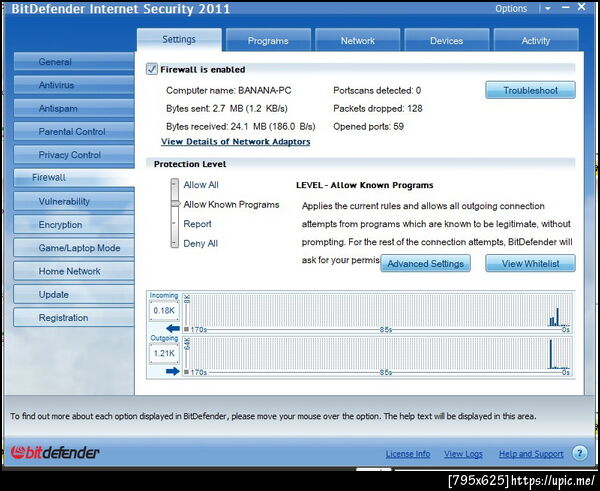Image resolution: width=600 pixels, height=491 pixels.
Task: Open the Vulnerability section
Action: tap(74, 201)
